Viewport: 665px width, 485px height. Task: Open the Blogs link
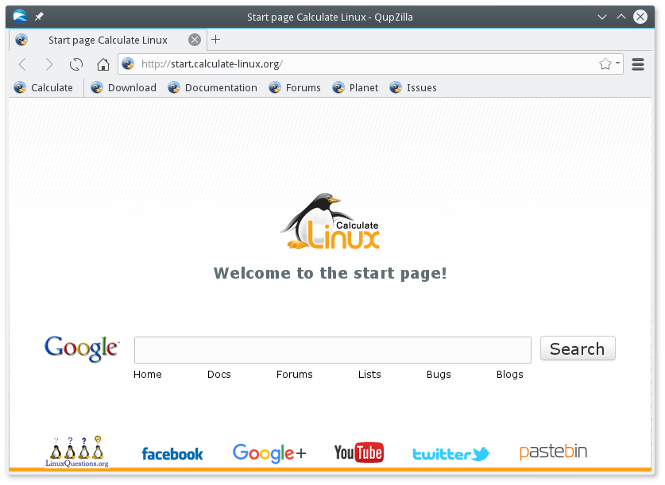[x=510, y=374]
